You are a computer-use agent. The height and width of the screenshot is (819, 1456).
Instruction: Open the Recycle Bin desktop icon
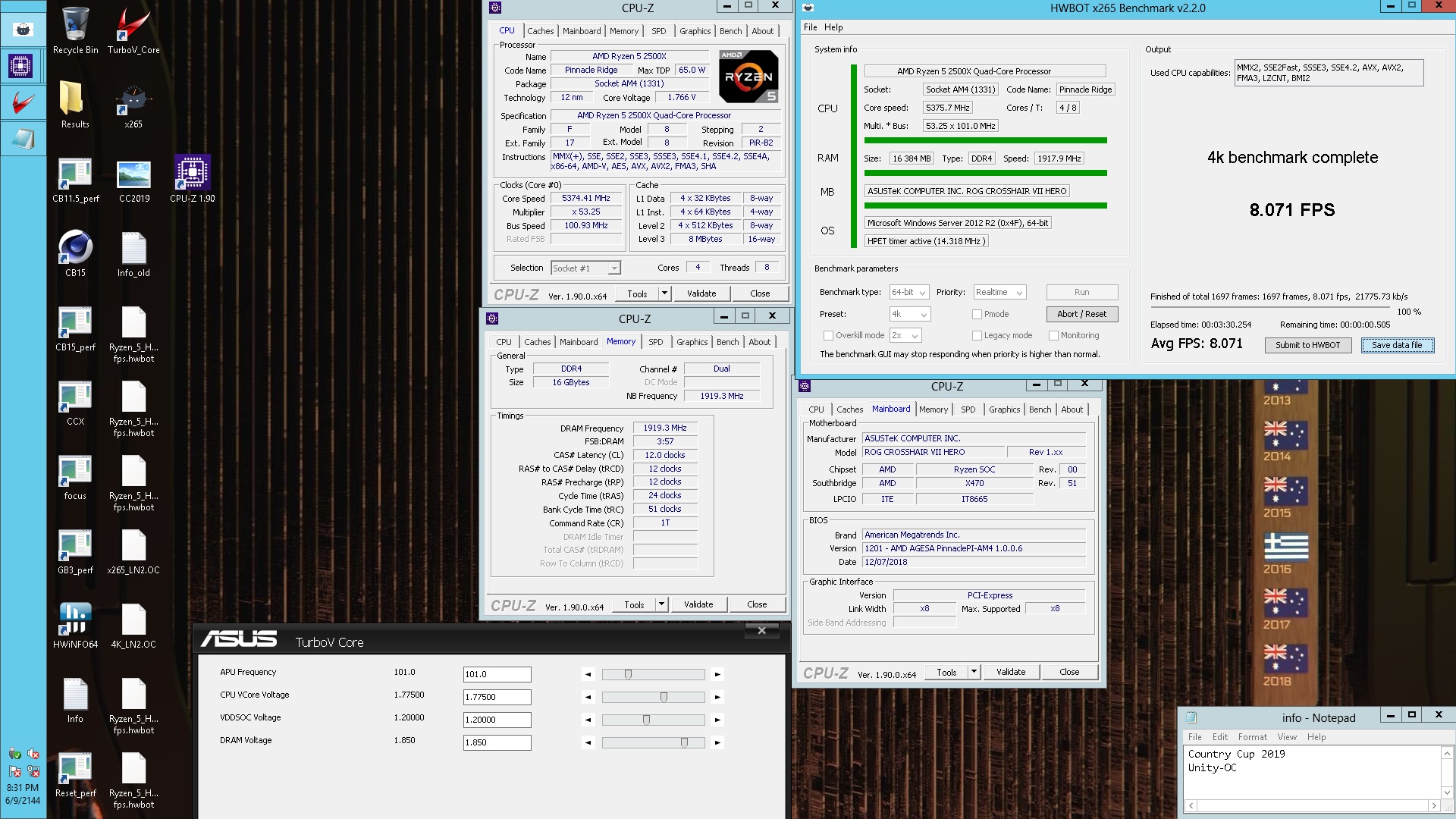pos(75,31)
